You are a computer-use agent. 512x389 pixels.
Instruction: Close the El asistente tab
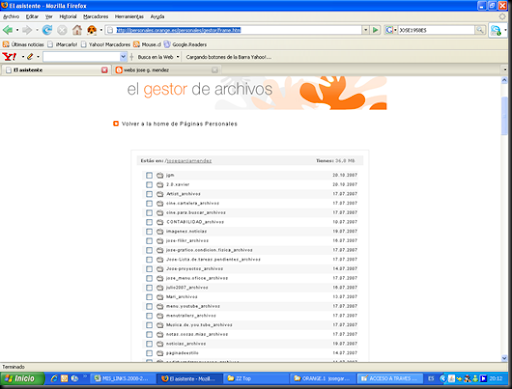(104, 70)
